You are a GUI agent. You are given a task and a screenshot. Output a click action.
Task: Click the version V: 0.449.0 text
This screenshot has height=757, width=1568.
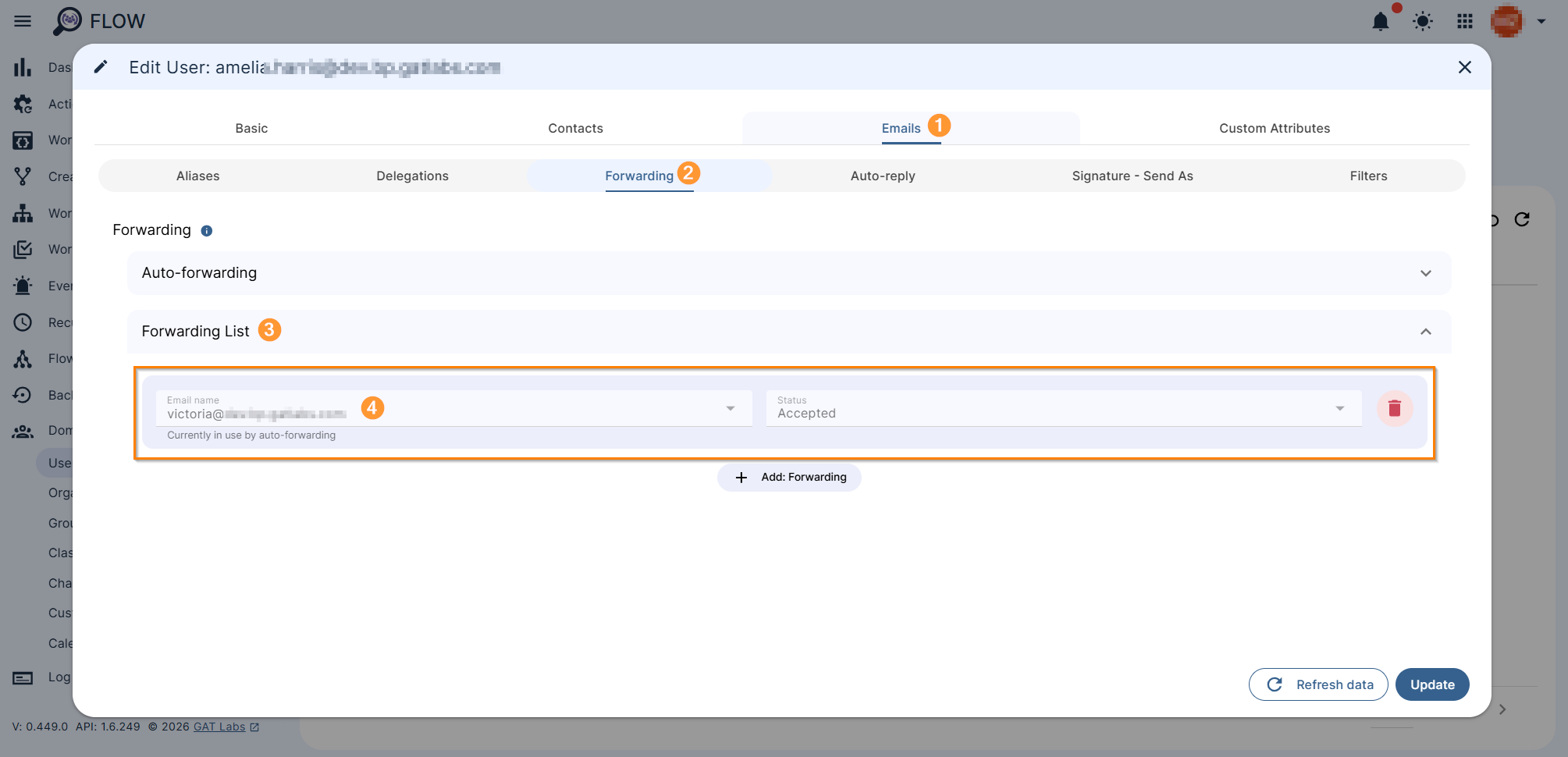click(40, 727)
